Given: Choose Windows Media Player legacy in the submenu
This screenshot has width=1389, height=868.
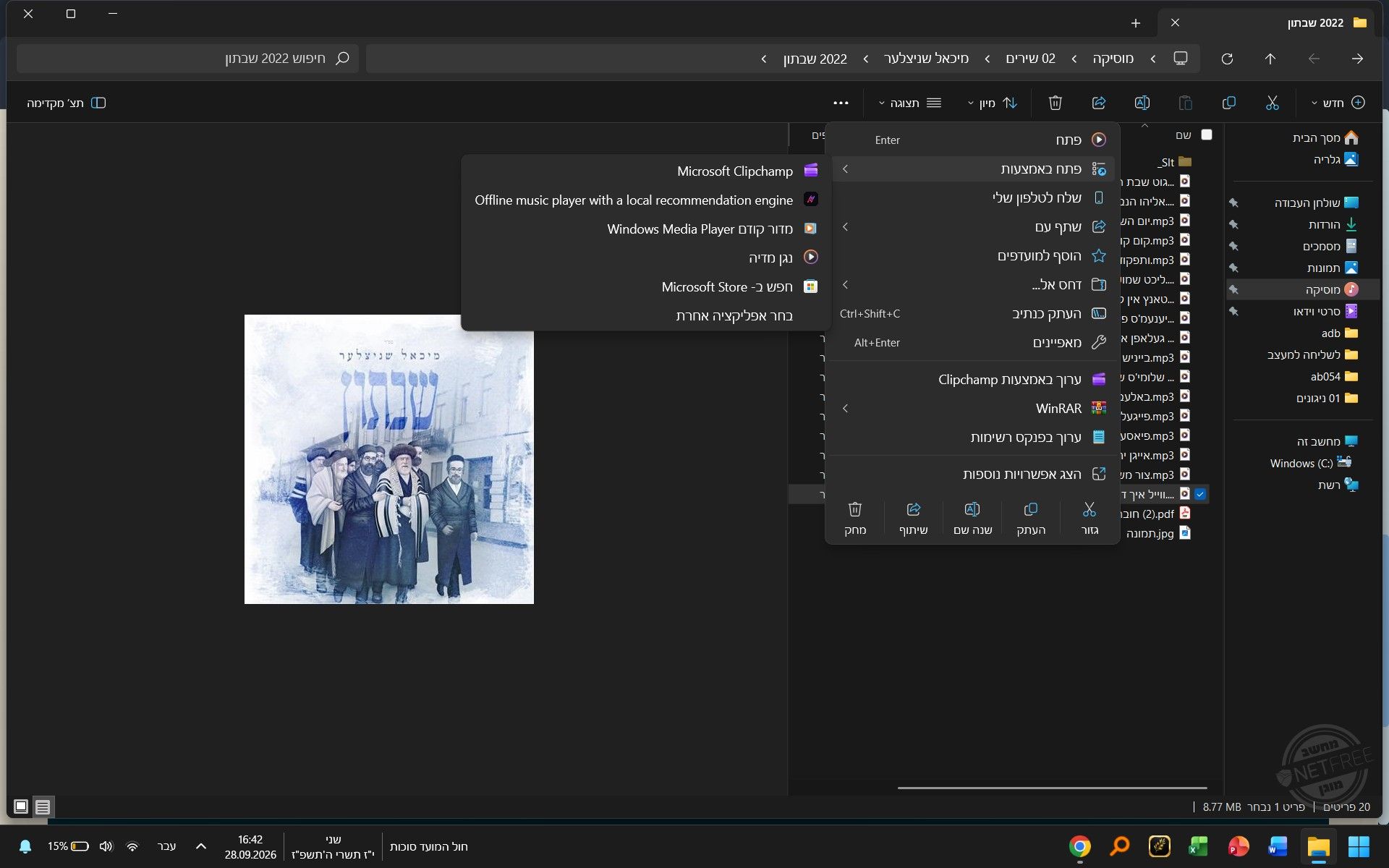Looking at the screenshot, I should pos(646,229).
